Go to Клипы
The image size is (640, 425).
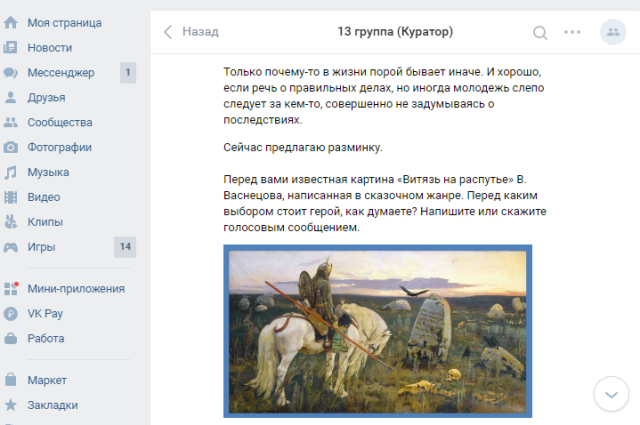pyautogui.click(x=45, y=222)
